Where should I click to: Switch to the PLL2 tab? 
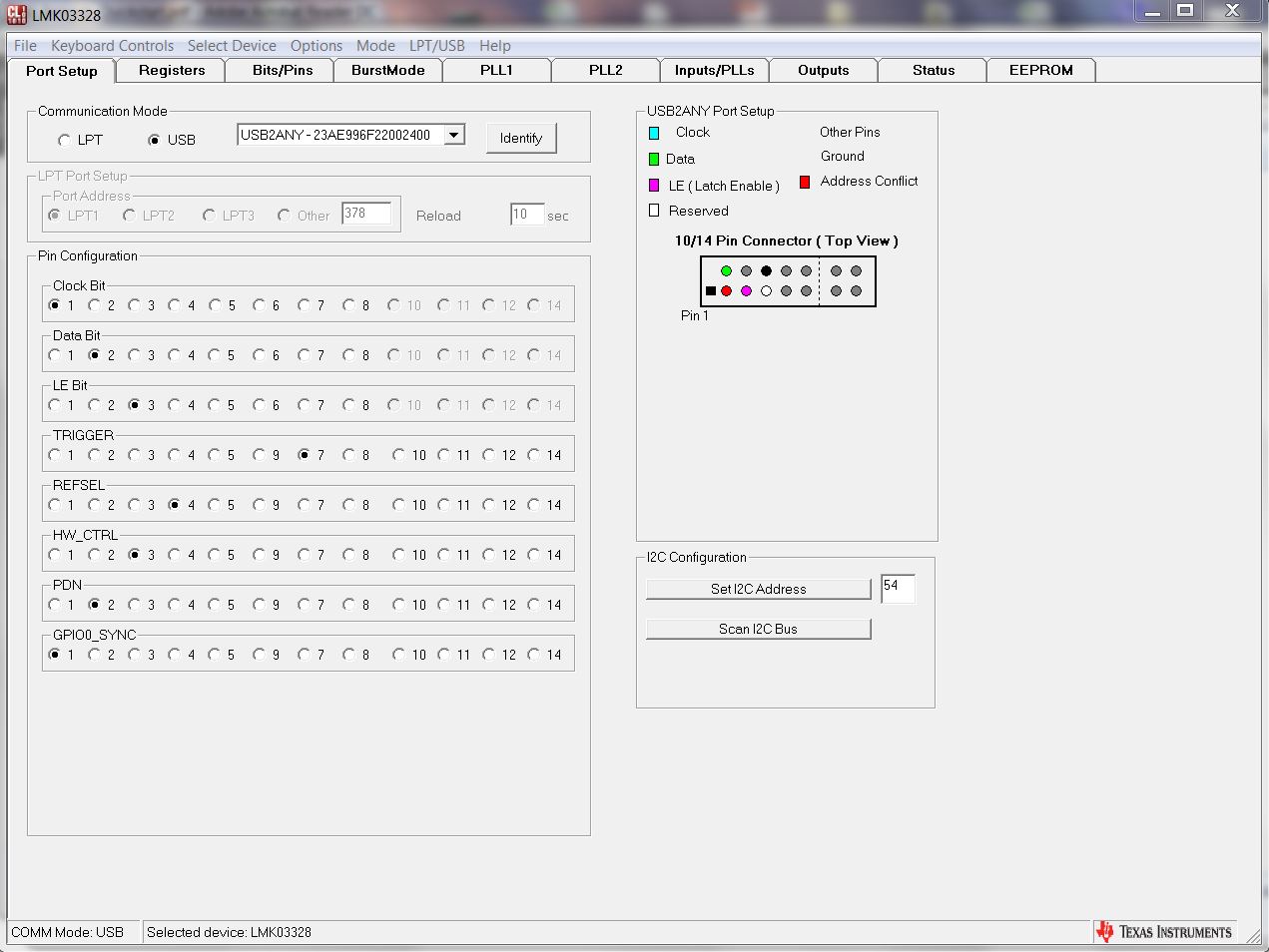pyautogui.click(x=606, y=70)
